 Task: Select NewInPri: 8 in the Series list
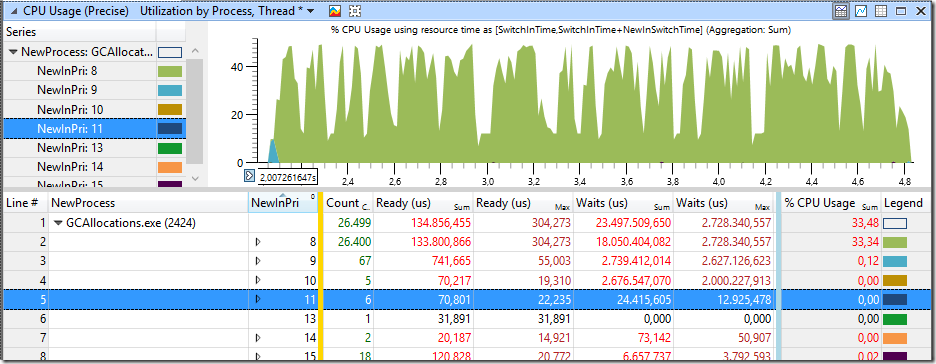[67, 71]
